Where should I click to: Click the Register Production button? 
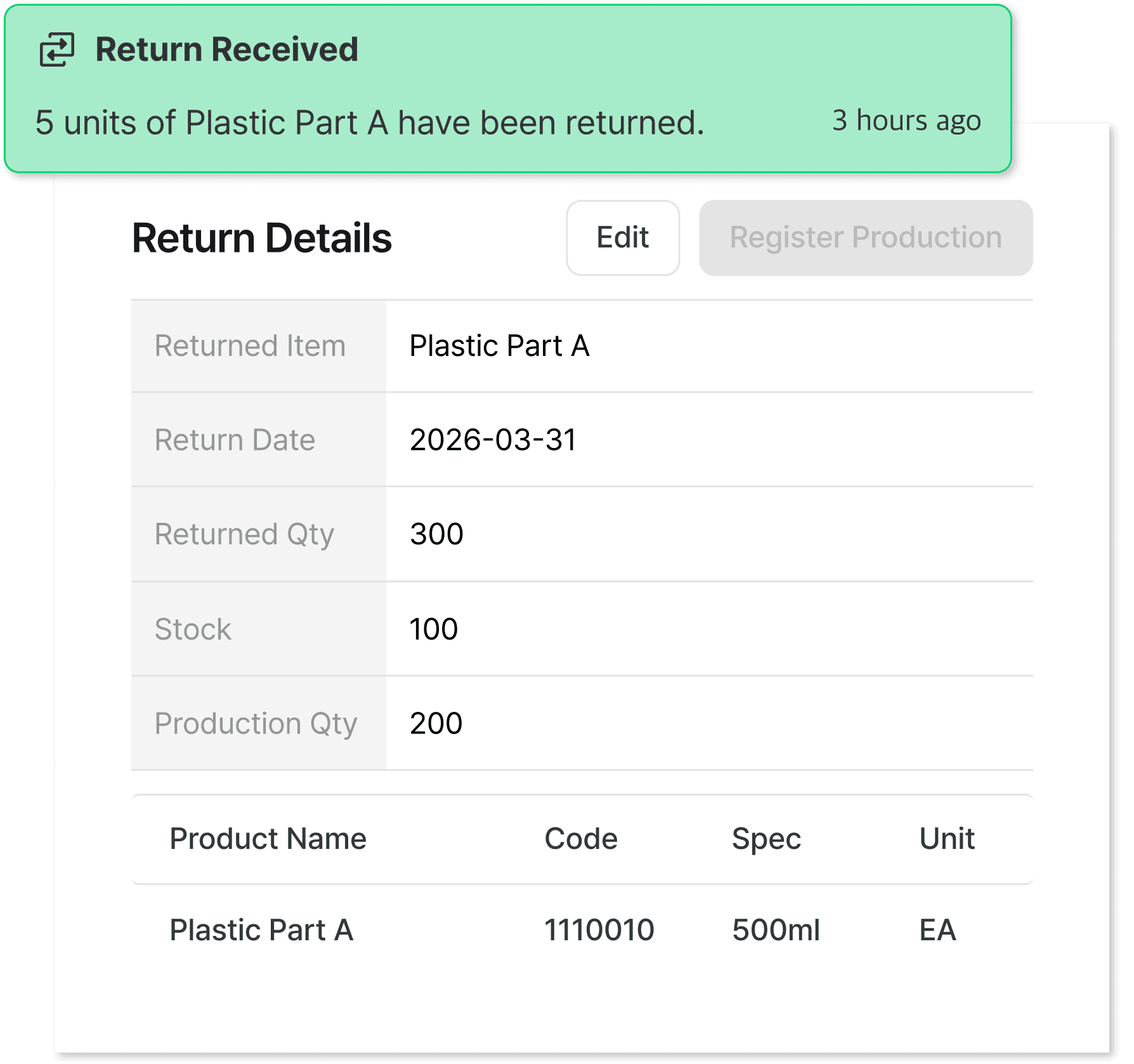[865, 238]
